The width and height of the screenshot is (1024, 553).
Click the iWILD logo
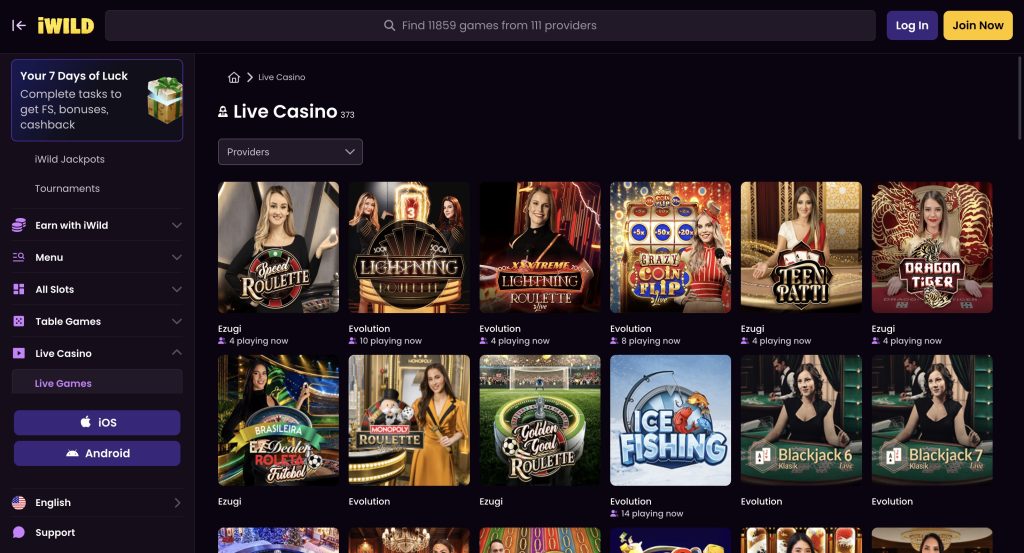click(x=65, y=25)
